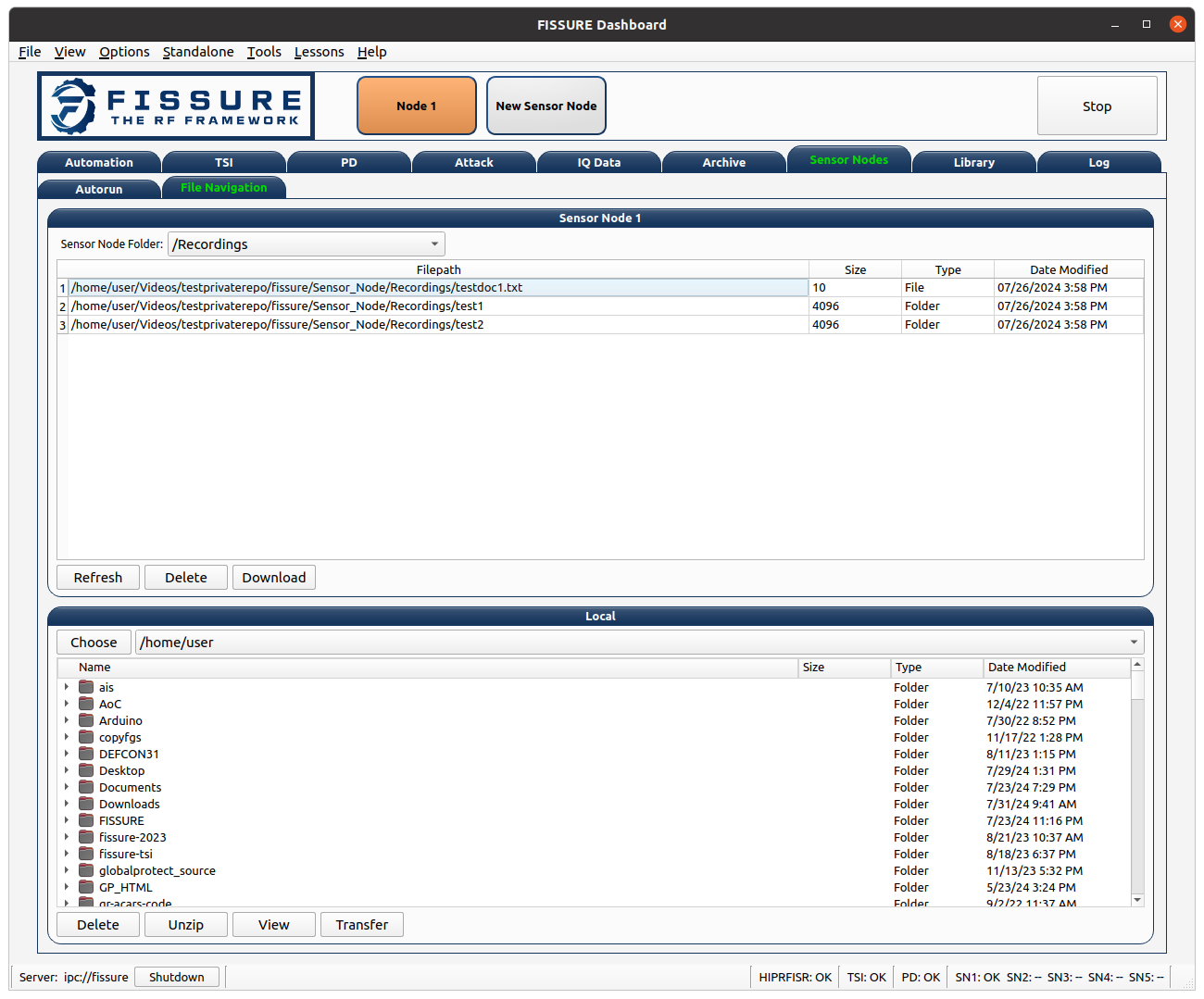Switch to the Automation tab

[x=99, y=163]
